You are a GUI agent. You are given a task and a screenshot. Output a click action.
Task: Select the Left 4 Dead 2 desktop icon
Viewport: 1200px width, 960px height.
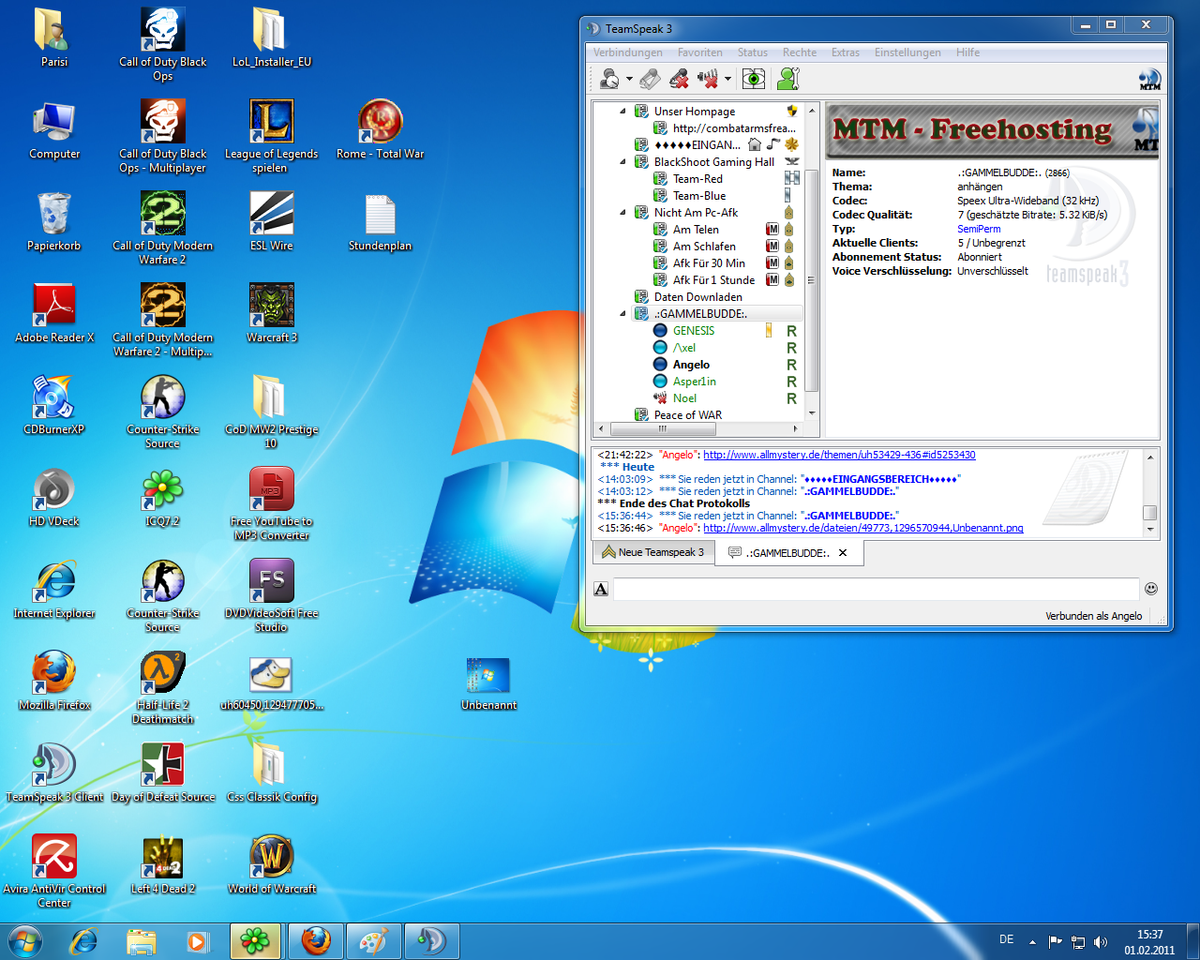[163, 865]
